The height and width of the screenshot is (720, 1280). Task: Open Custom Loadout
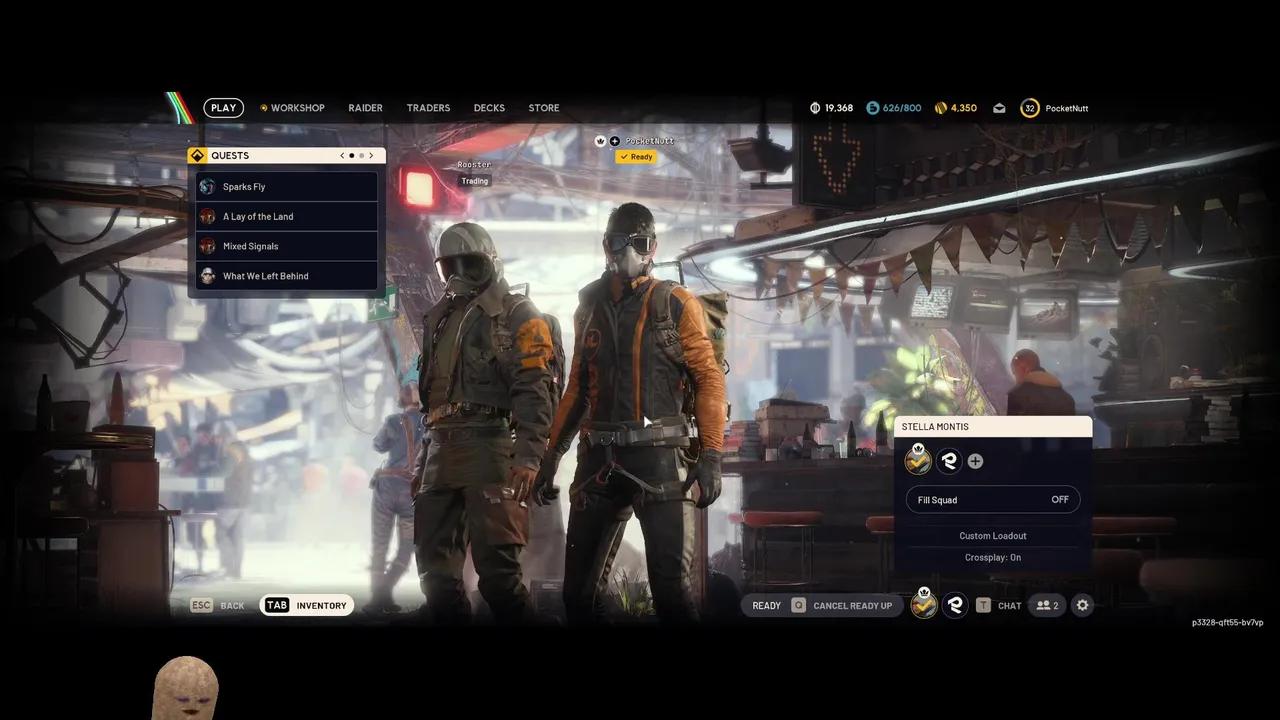[992, 535]
